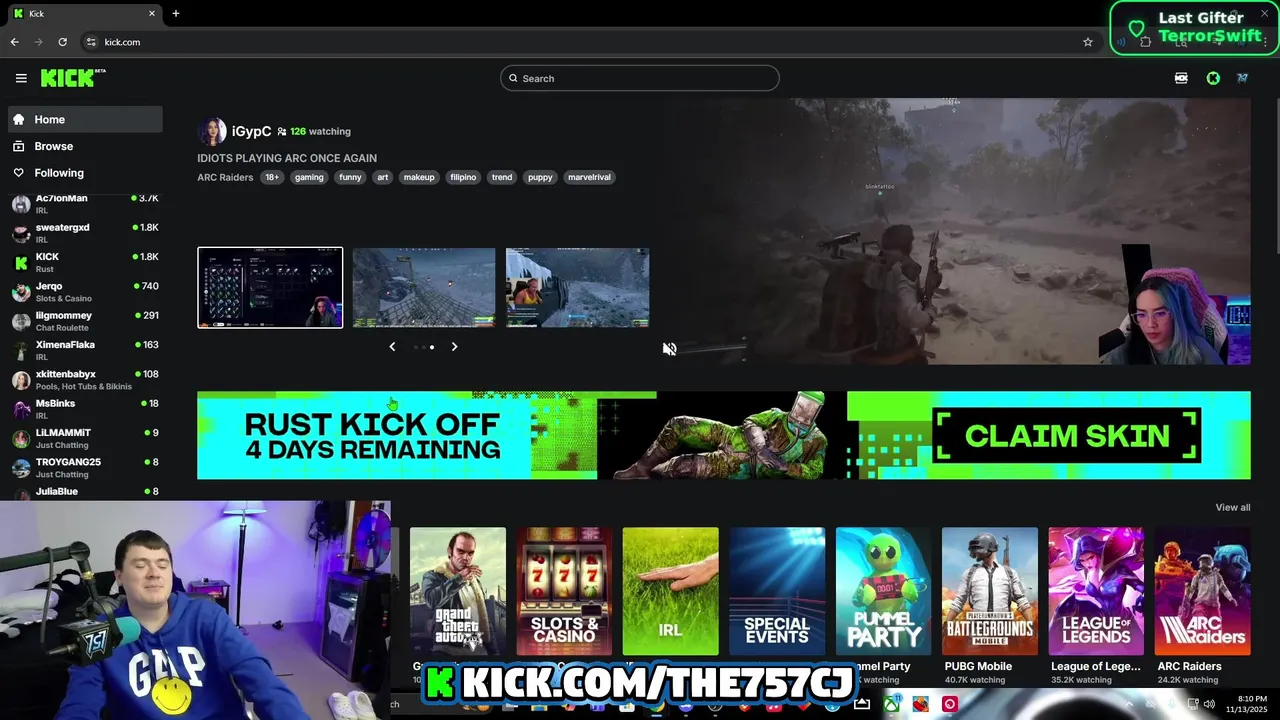This screenshot has height=720, width=1280.
Task: Open network icon in system tray
Action: tap(1191, 704)
